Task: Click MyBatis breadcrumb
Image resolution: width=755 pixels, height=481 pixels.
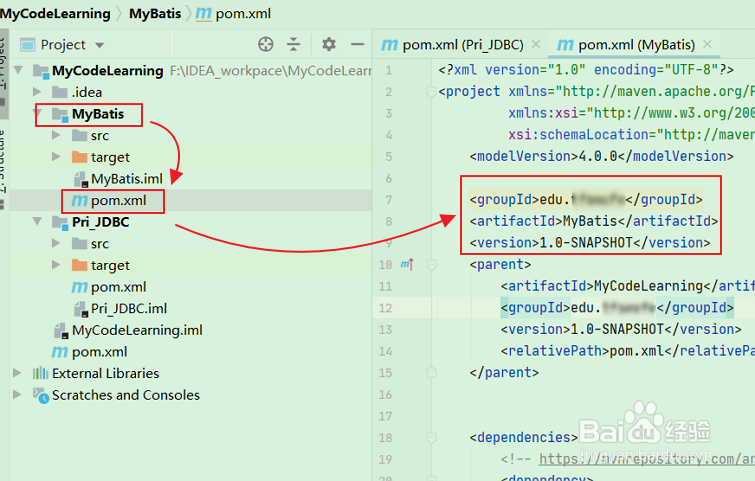Action: [x=155, y=13]
